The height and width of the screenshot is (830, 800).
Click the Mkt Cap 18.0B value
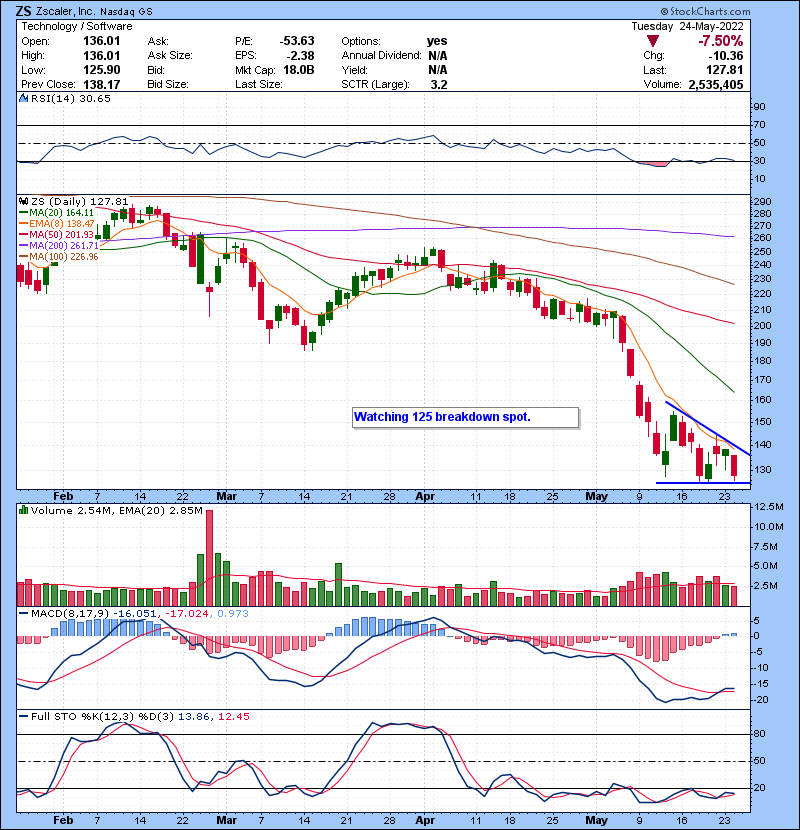pos(299,70)
